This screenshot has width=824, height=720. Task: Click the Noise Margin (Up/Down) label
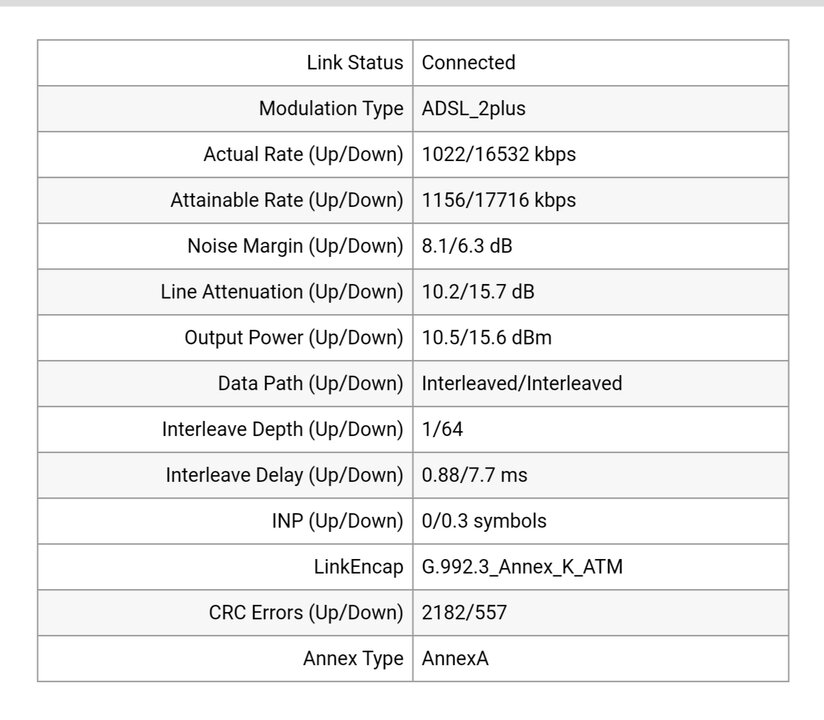click(x=295, y=246)
